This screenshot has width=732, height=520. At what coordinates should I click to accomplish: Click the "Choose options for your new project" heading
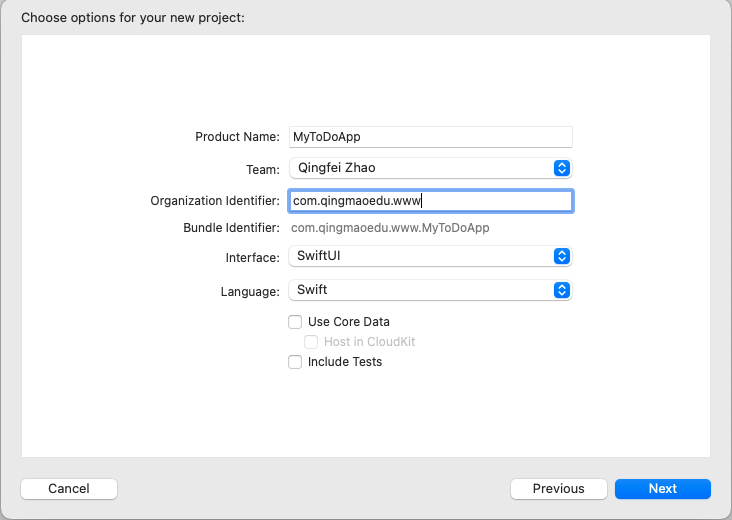(x=132, y=18)
